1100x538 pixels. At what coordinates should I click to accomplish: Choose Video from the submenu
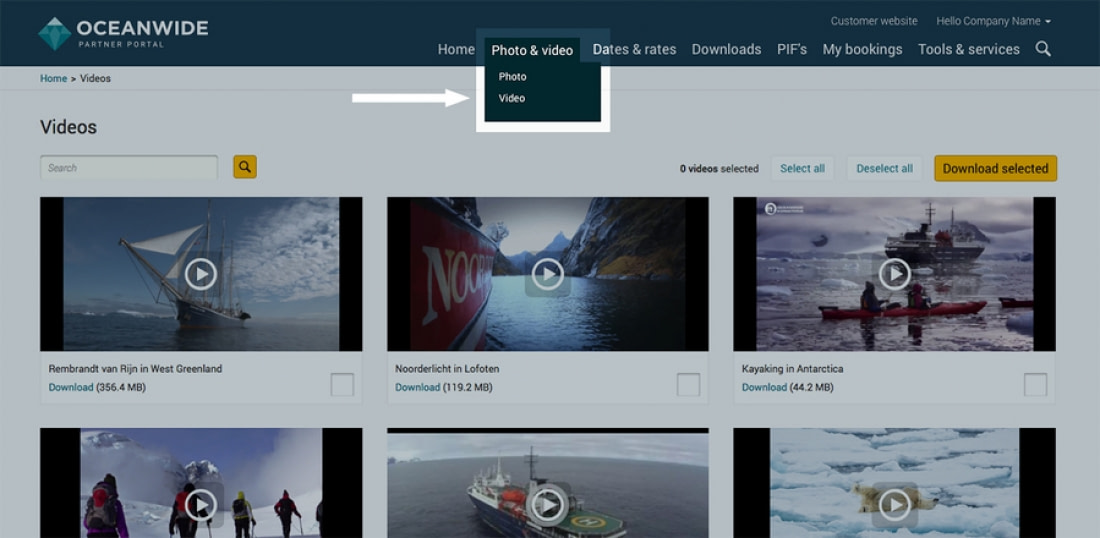[x=512, y=98]
